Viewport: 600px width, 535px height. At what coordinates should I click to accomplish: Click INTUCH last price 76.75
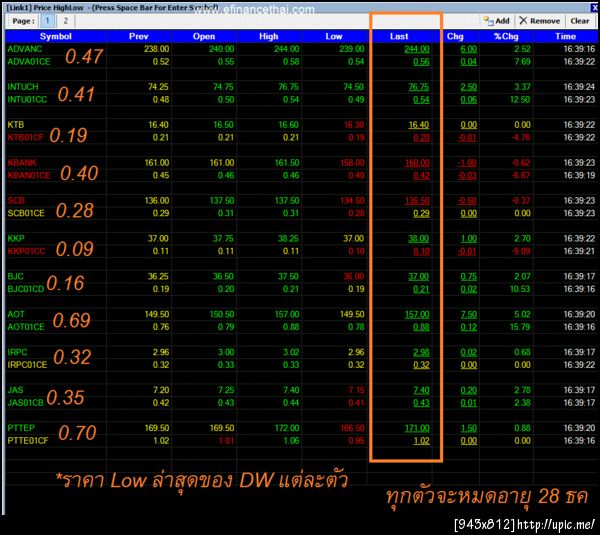tap(419, 87)
